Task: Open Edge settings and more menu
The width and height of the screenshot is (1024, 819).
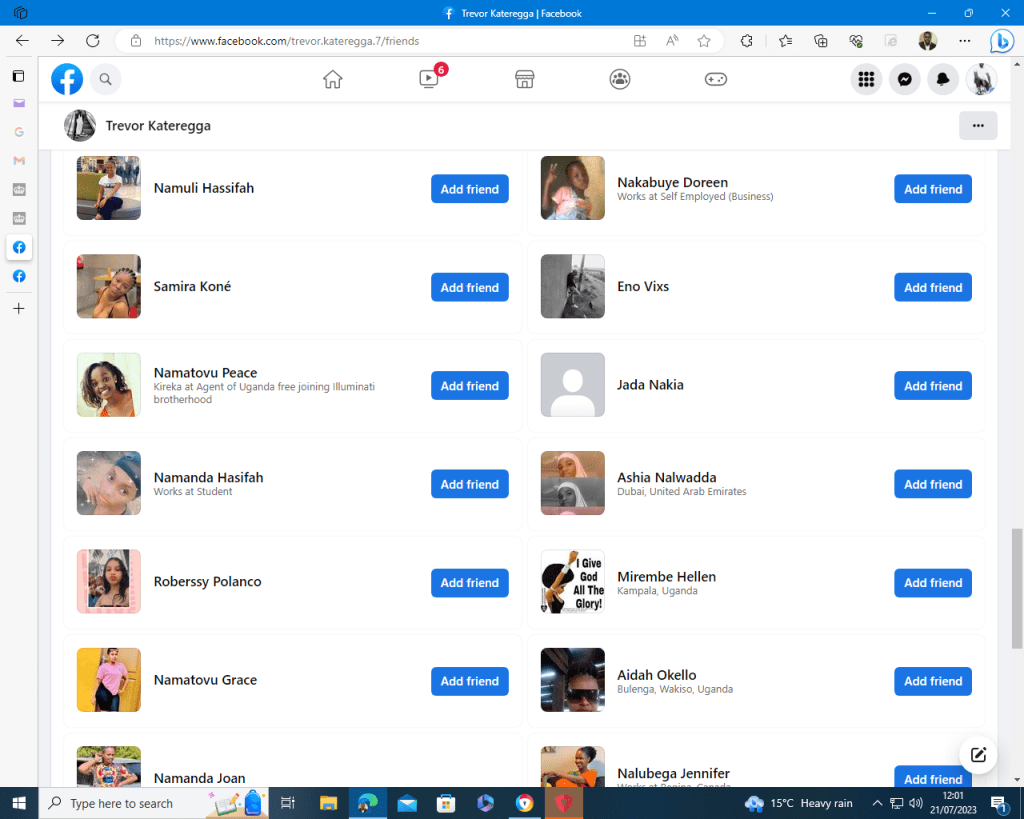Action: [964, 41]
